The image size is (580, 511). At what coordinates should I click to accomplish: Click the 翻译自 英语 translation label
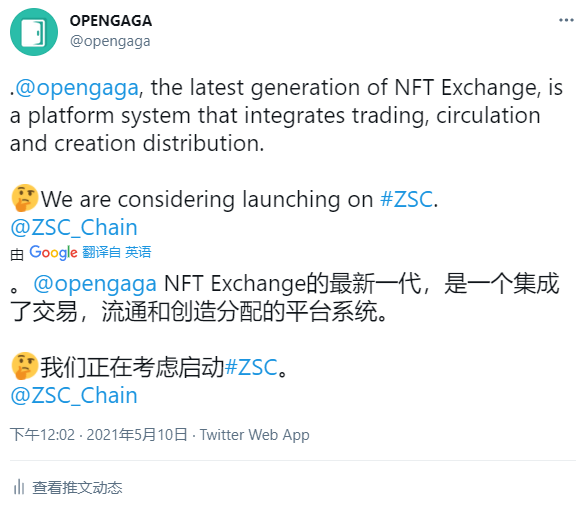point(117,252)
